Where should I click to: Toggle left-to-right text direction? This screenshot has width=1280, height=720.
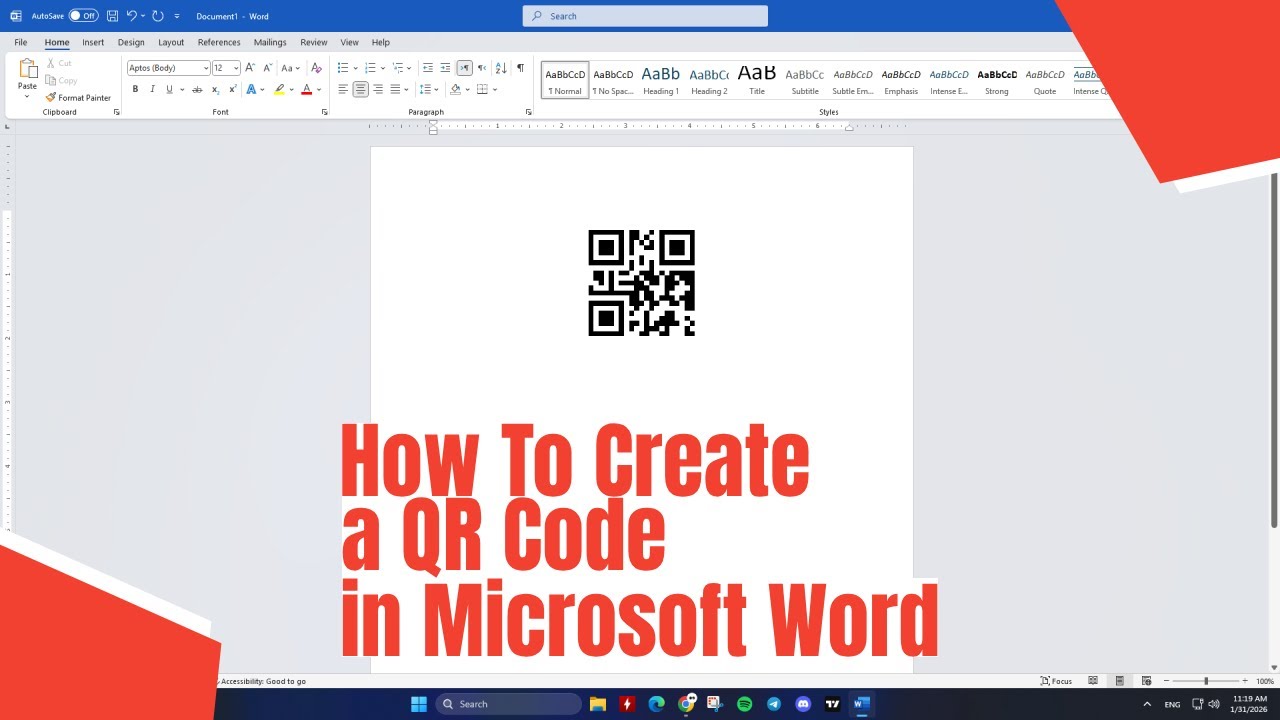464,68
